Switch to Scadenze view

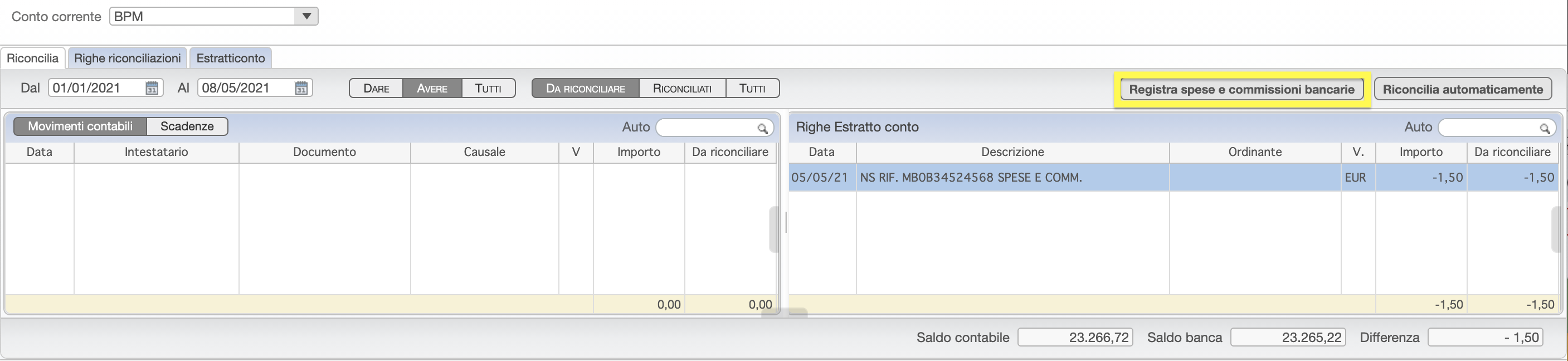187,126
